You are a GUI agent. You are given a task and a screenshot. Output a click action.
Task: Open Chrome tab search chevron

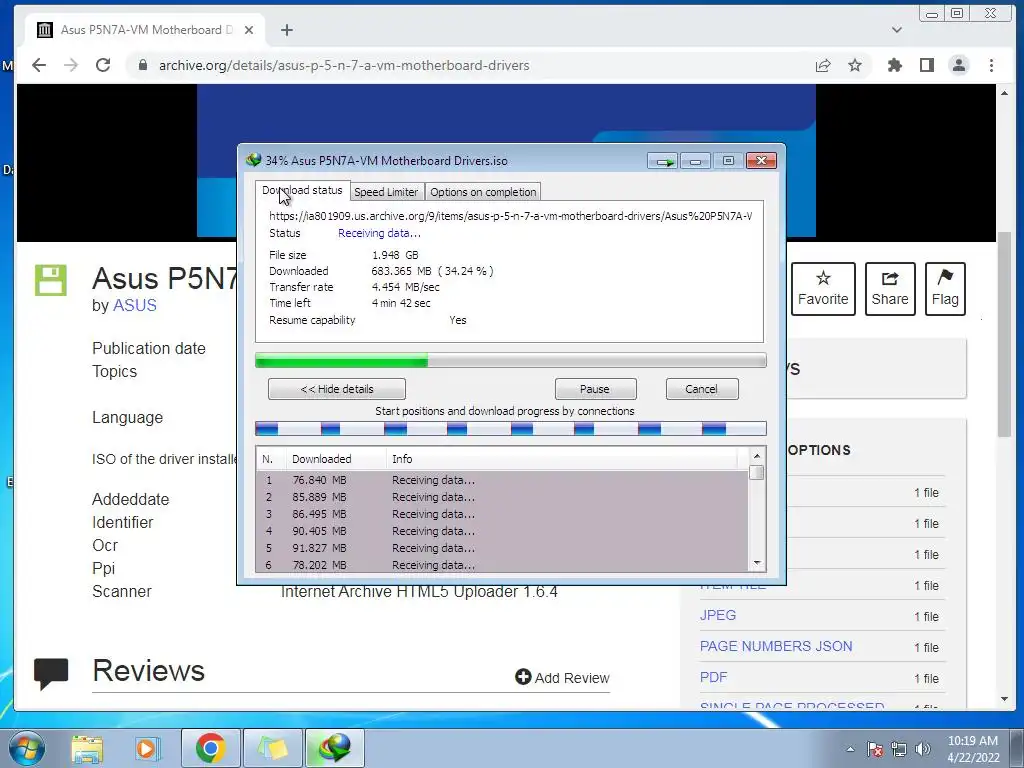tap(897, 30)
